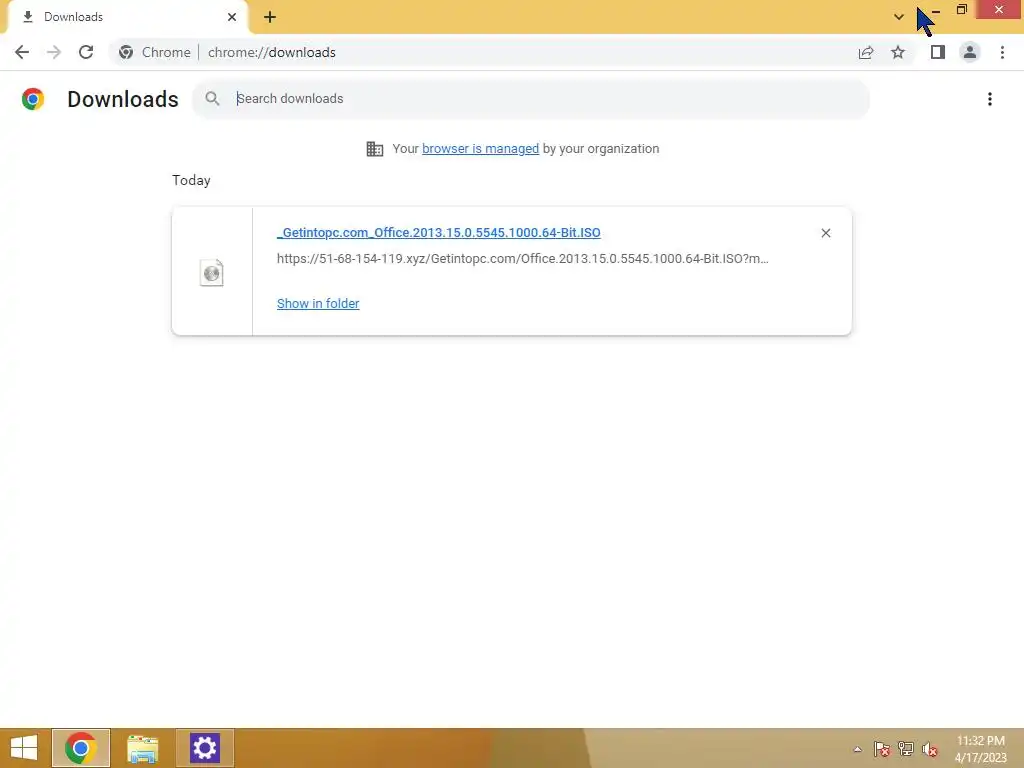Click the search magnifier icon
The image size is (1024, 768).
[212, 99]
